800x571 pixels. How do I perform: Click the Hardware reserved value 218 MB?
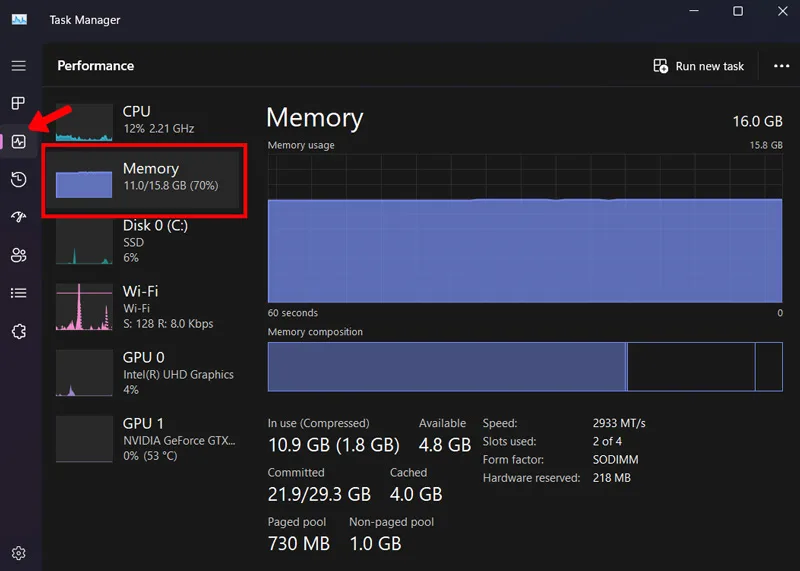click(x=611, y=478)
